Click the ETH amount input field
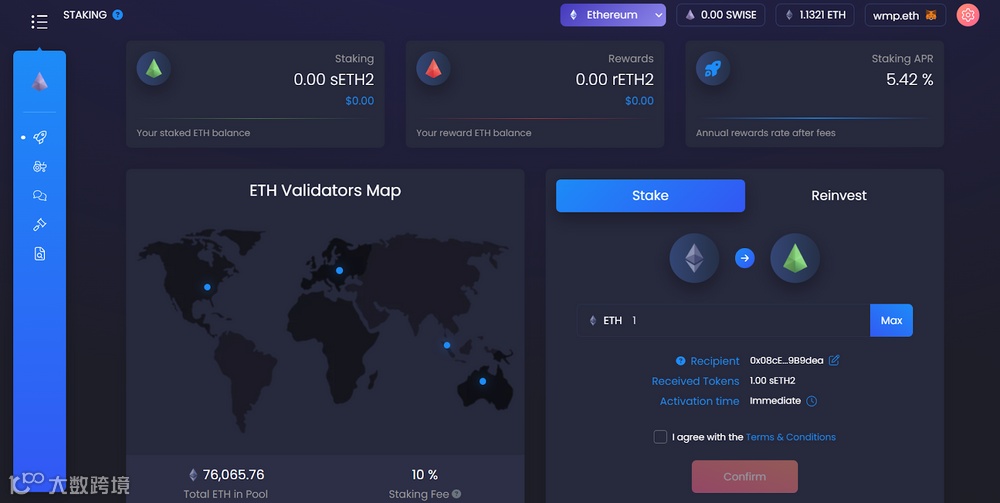 coord(724,321)
